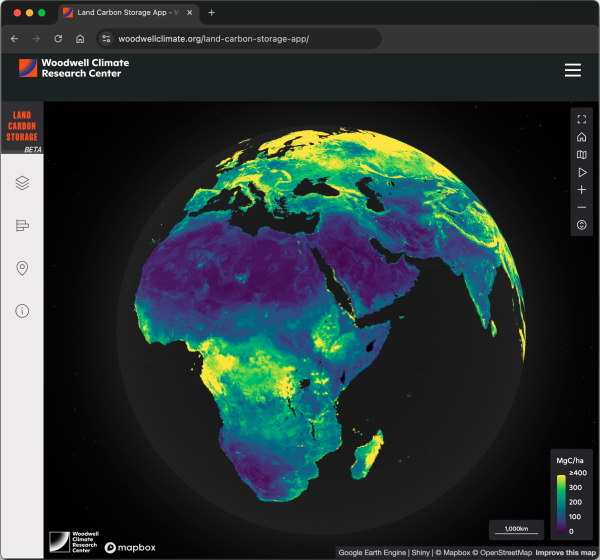
Task: Reset the compass bearing control
Action: [x=582, y=225]
